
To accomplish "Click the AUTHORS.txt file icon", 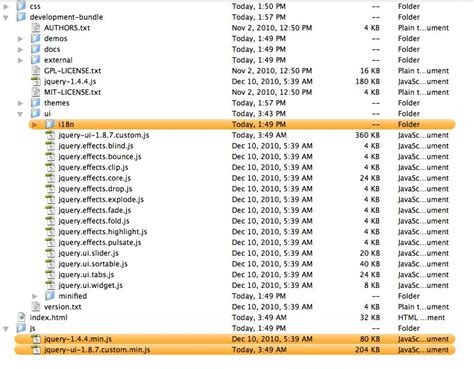I will point(35,27).
